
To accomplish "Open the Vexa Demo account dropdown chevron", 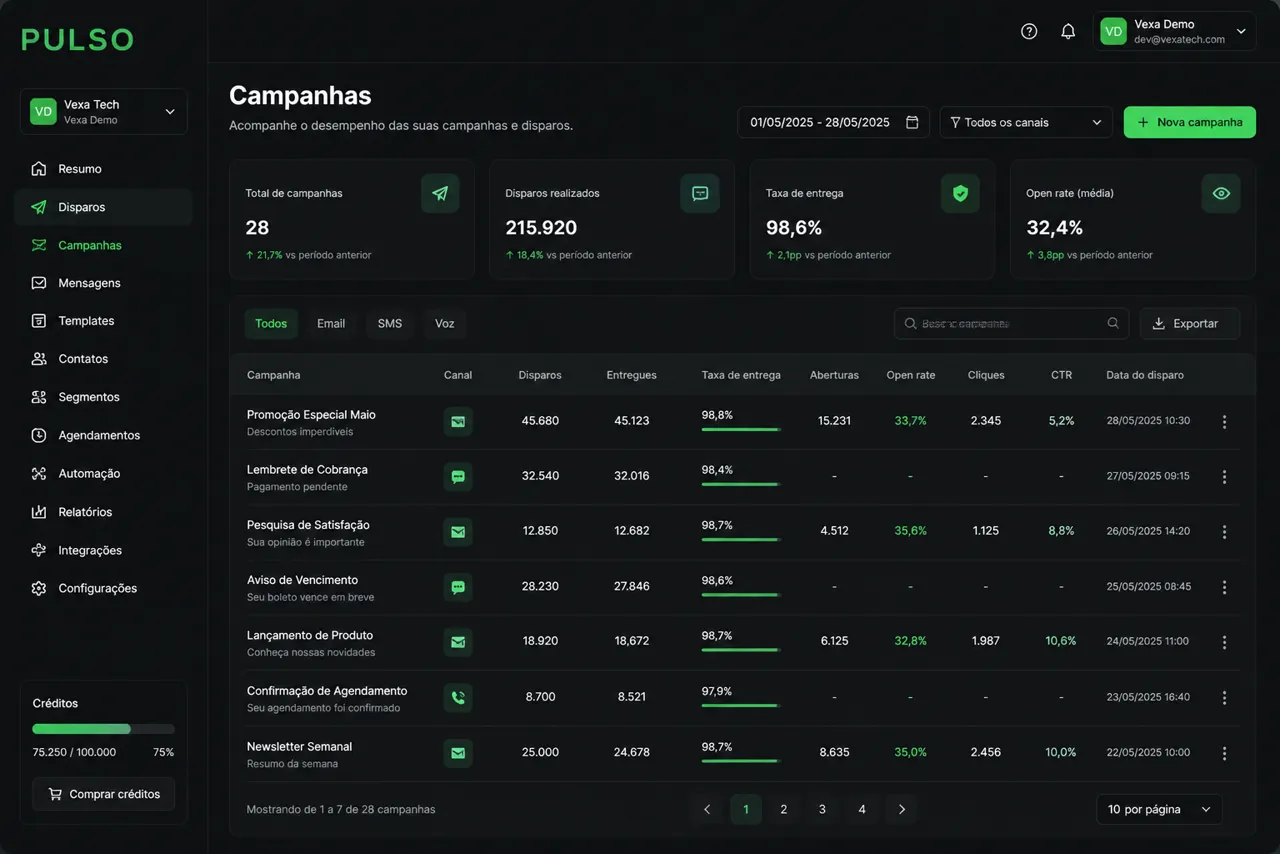I will (1241, 31).
